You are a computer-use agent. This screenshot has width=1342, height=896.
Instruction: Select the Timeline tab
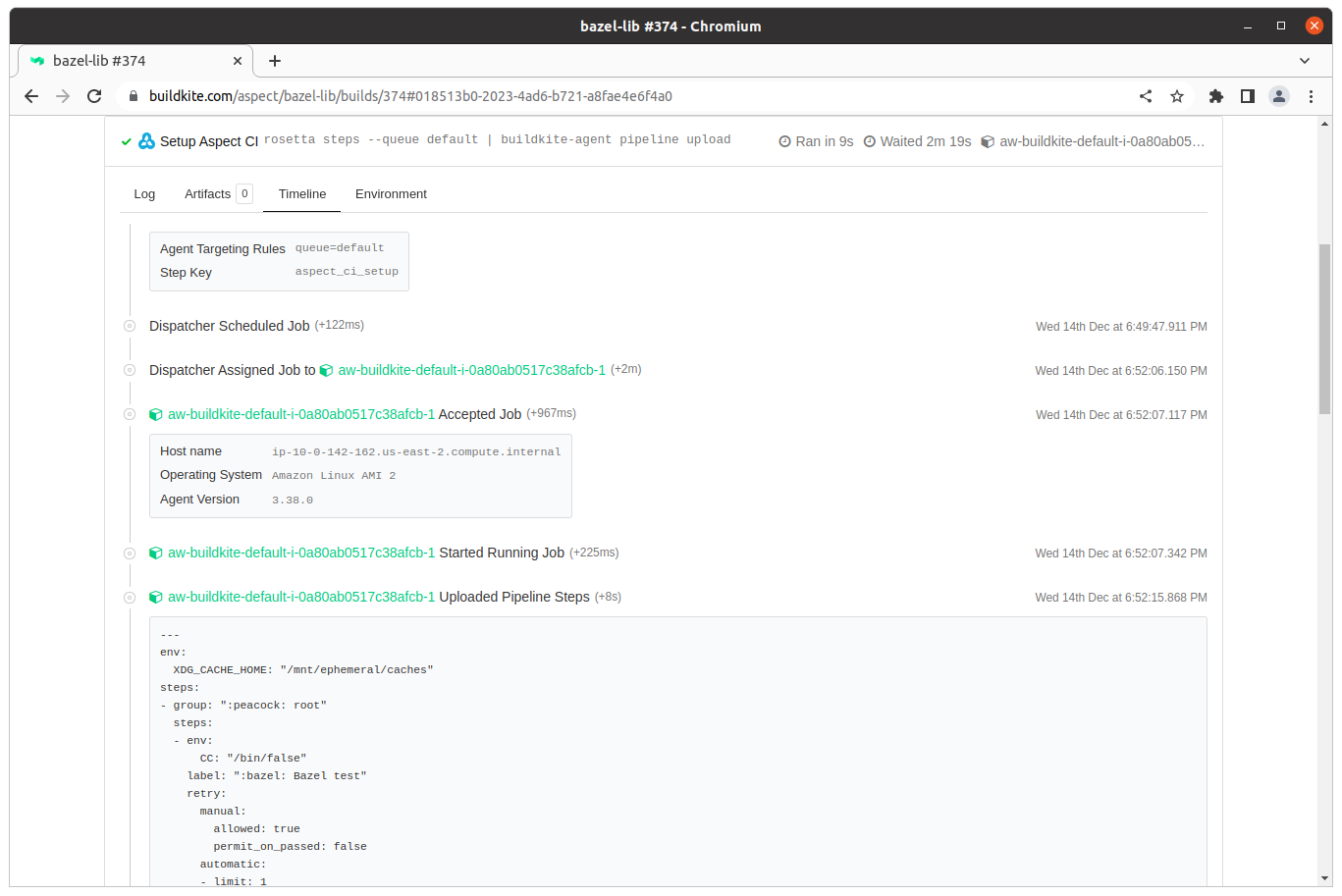(x=302, y=194)
